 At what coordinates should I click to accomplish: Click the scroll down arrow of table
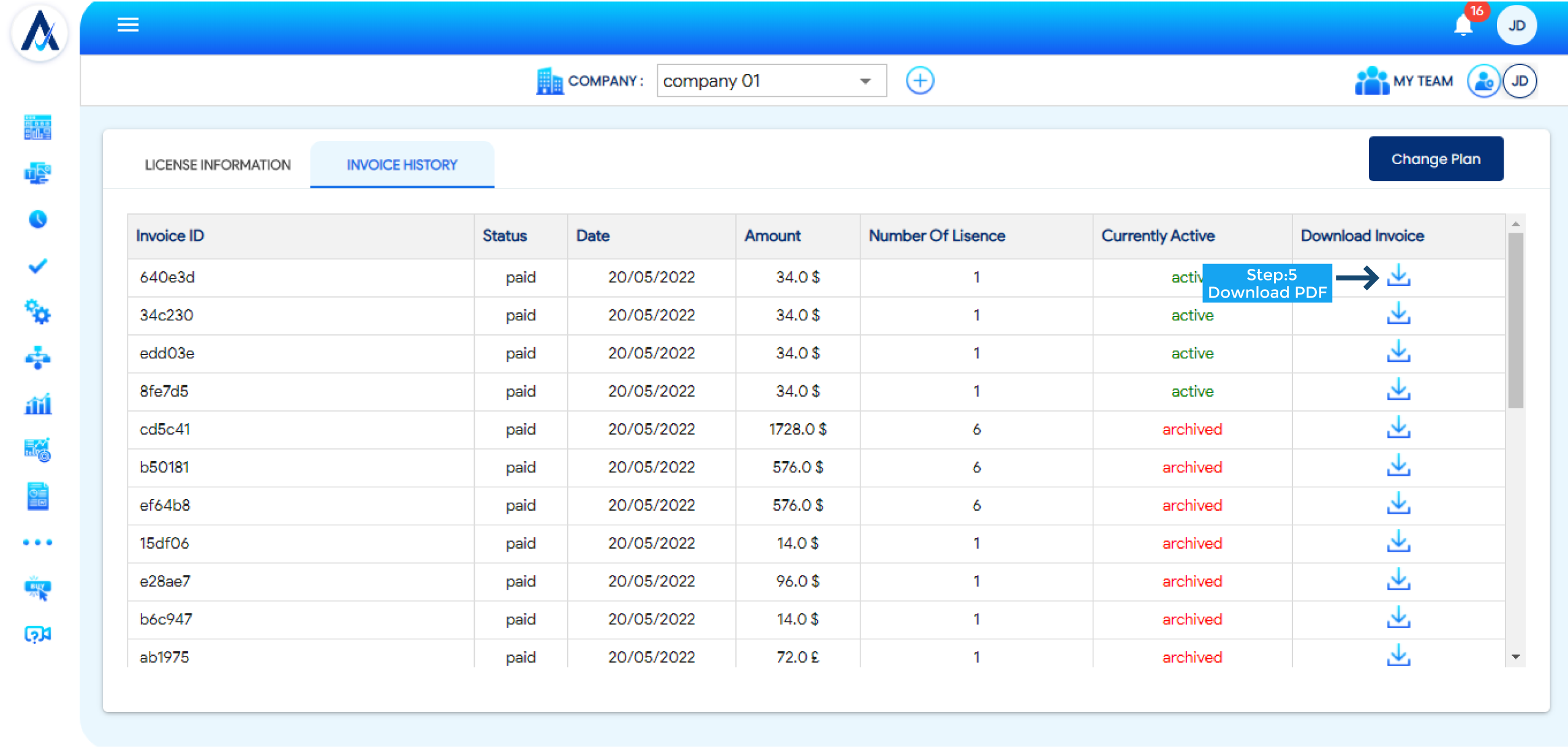click(1515, 657)
